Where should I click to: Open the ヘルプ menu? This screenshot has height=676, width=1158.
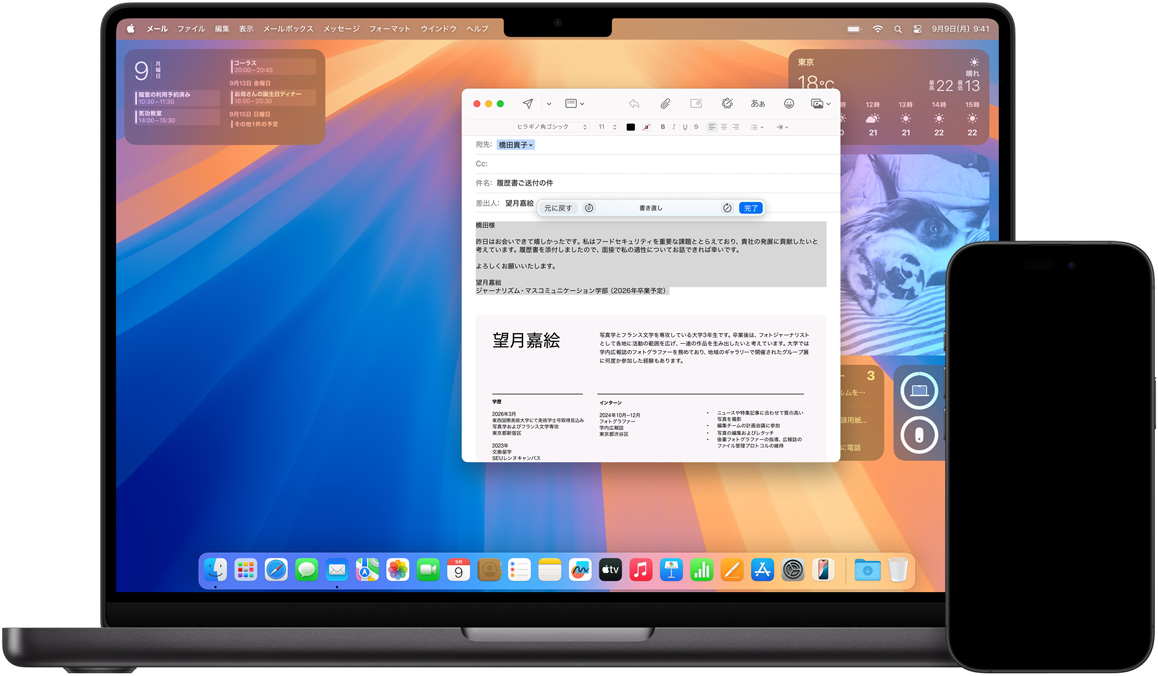point(477,29)
